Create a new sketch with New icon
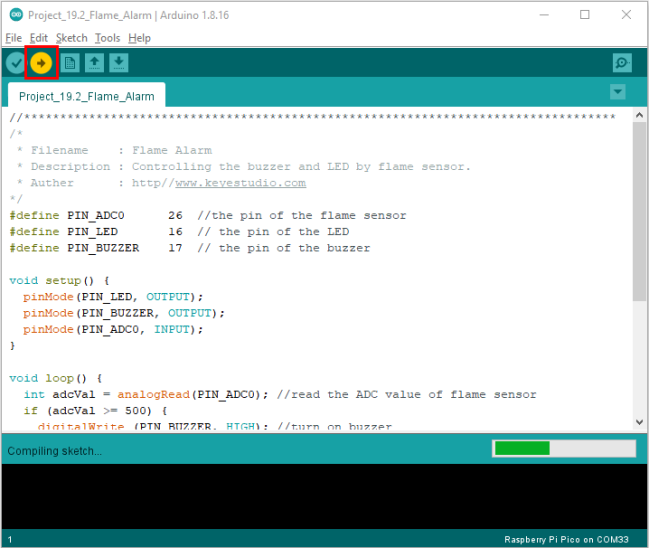 70,63
